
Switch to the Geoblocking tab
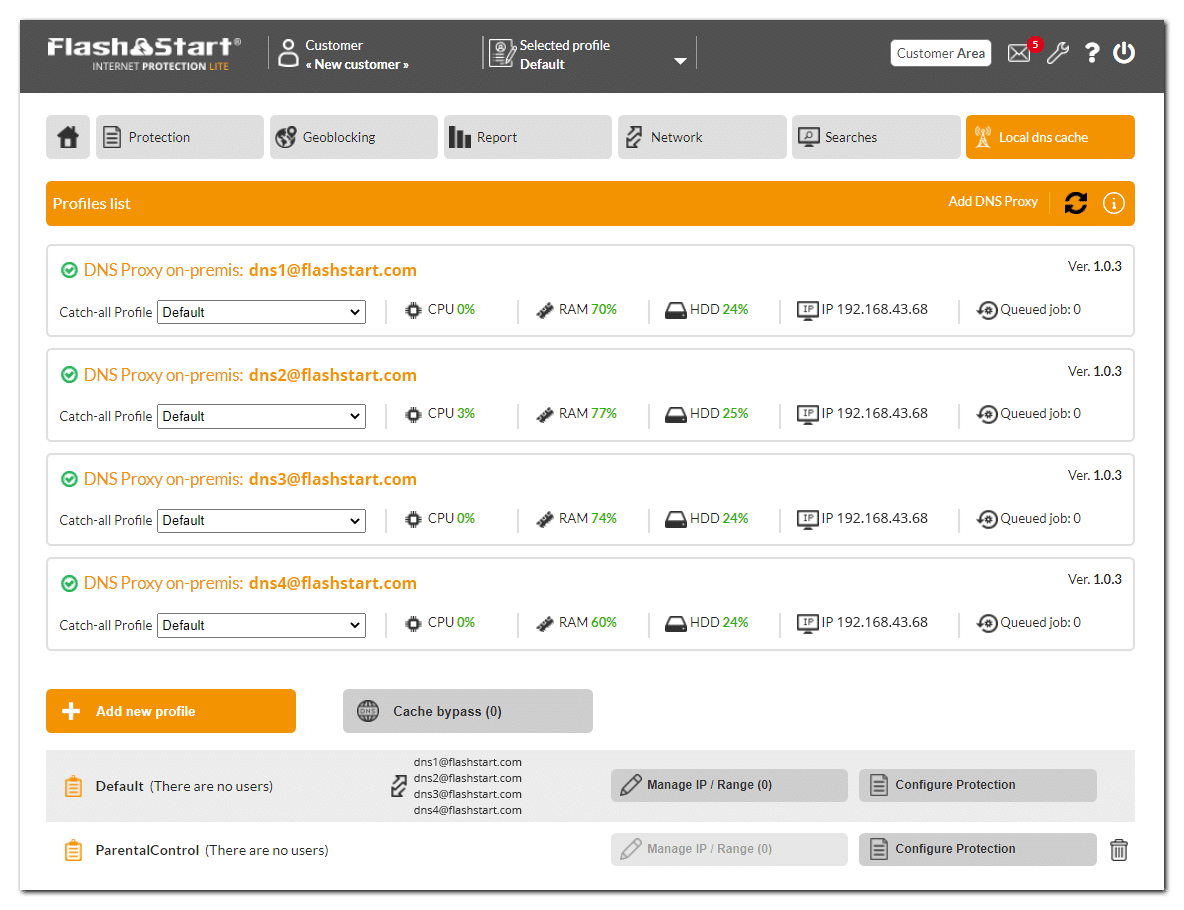pos(354,137)
